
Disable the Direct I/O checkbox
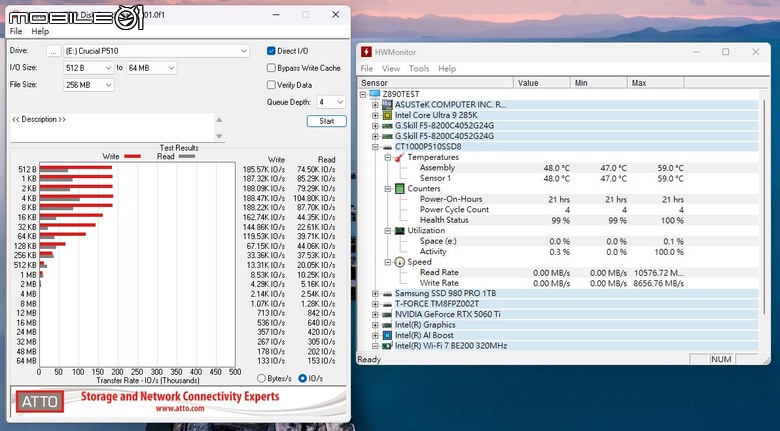(x=271, y=51)
